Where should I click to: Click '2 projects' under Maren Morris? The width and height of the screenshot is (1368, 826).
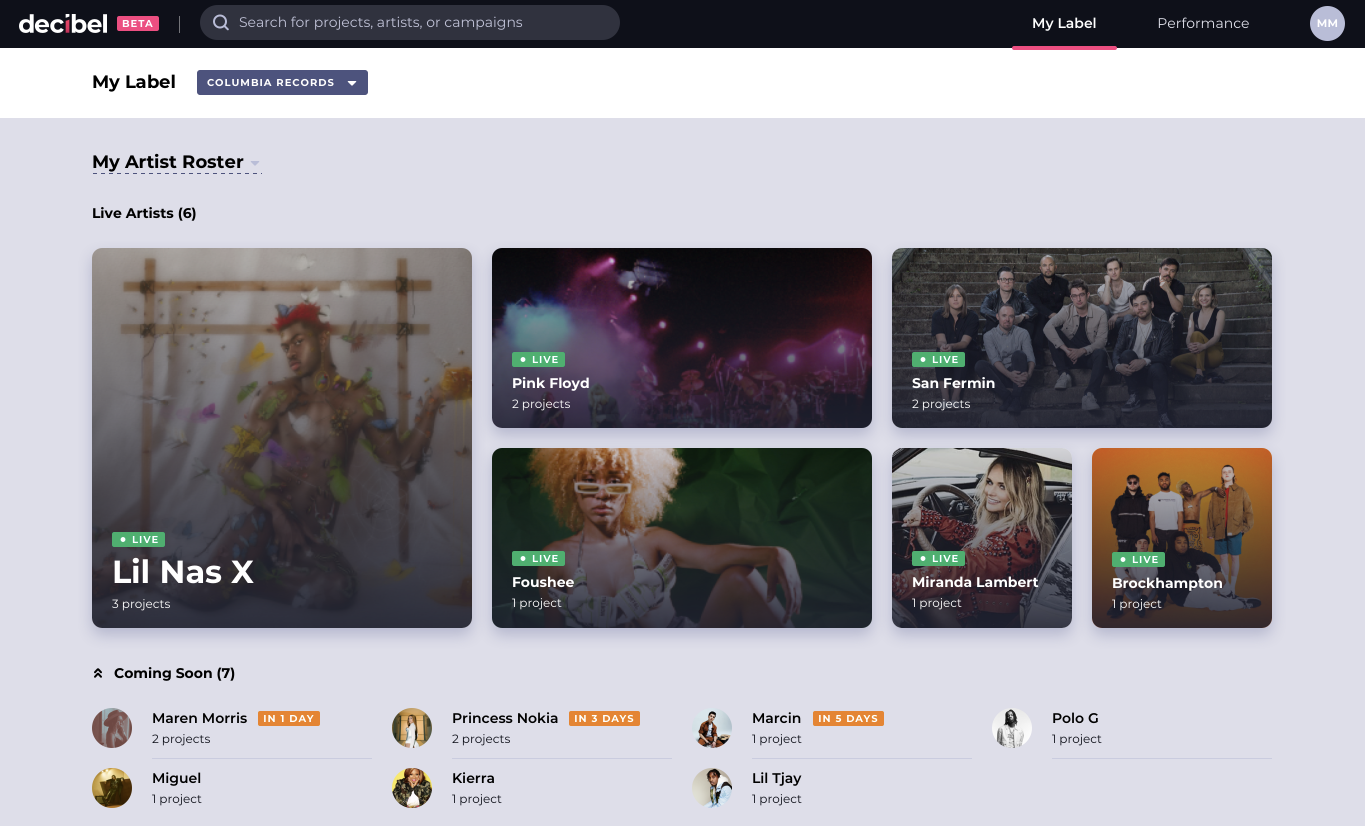181,739
